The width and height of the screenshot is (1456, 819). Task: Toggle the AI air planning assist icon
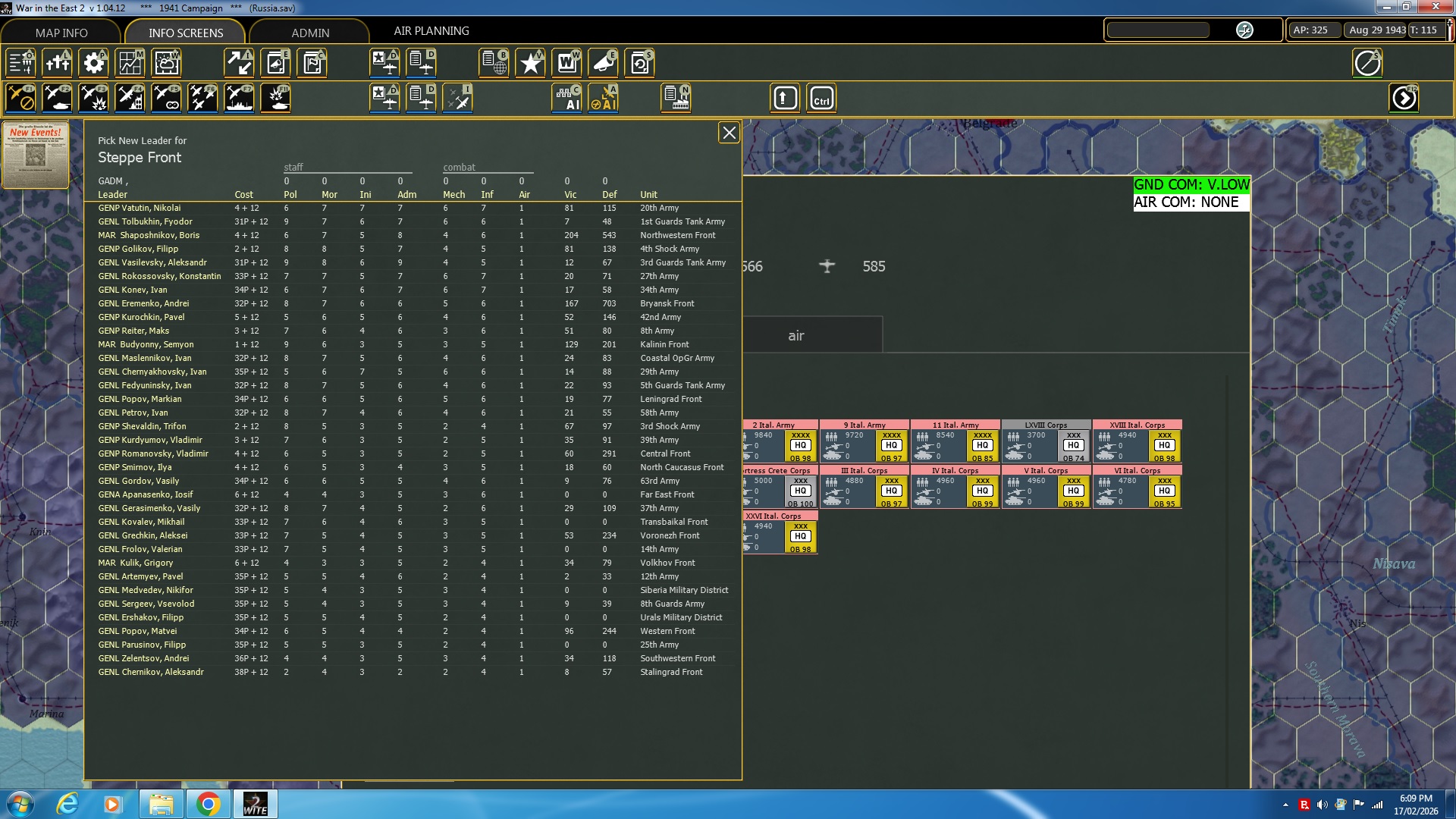click(604, 98)
